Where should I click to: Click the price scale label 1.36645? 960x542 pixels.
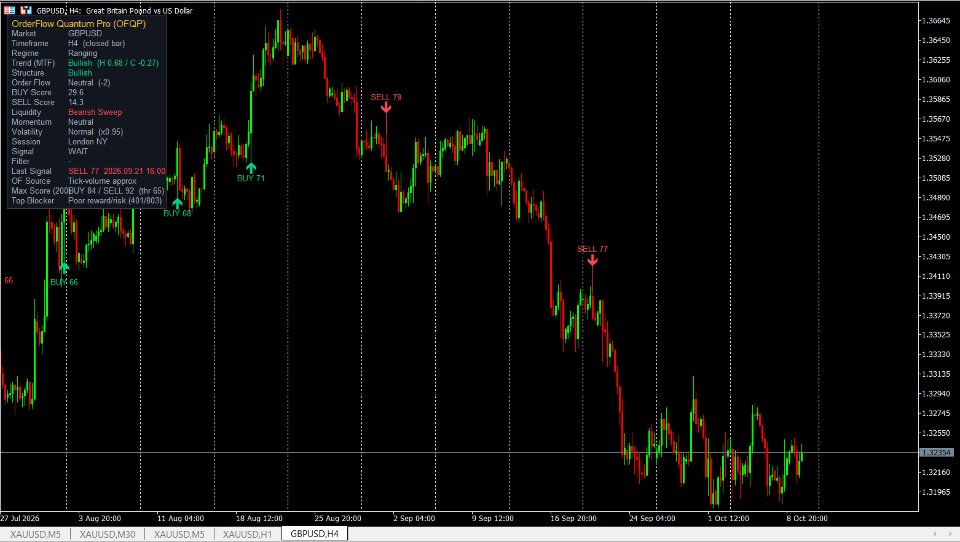pos(936,21)
